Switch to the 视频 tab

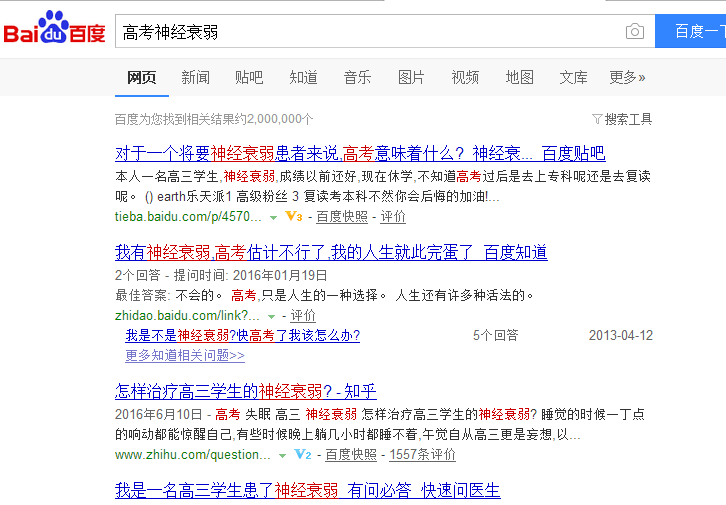pos(465,77)
